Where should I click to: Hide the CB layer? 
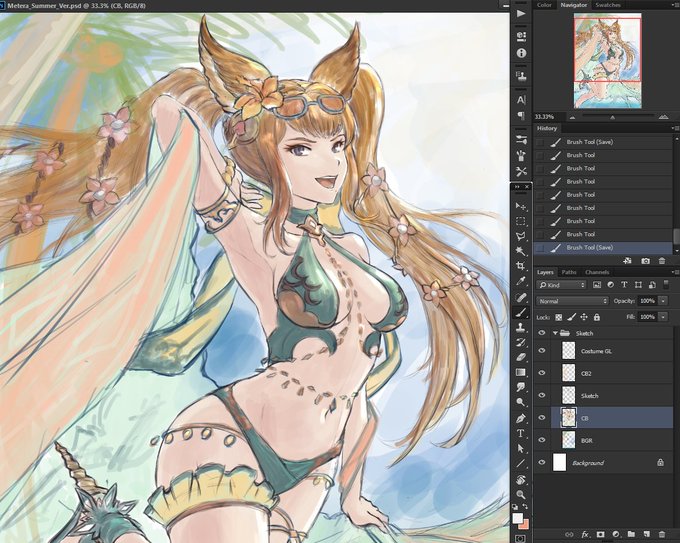[x=542, y=418]
